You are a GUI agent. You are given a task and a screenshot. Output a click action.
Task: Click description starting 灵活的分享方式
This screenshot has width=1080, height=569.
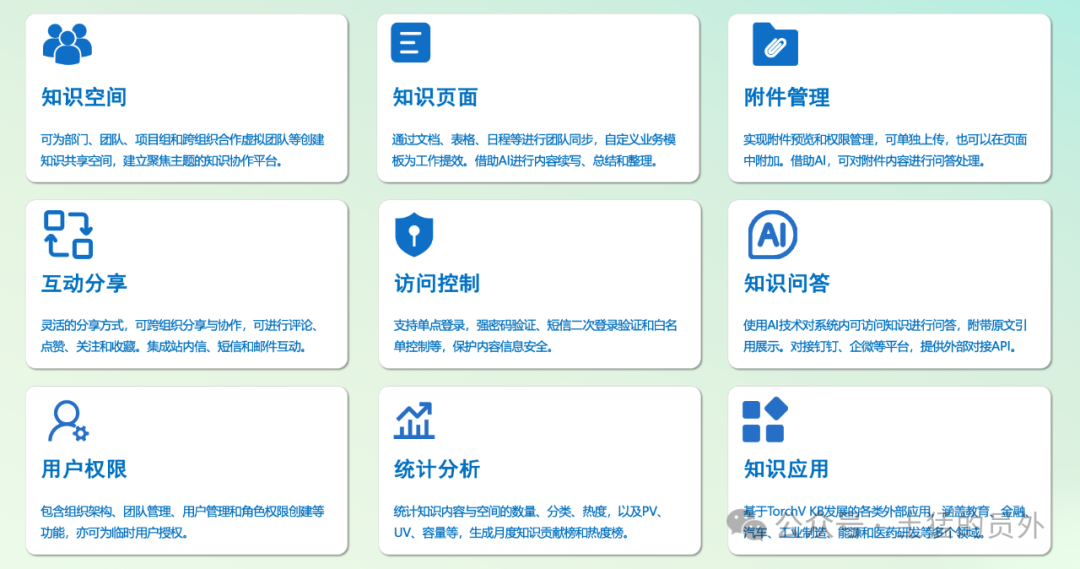179,335
